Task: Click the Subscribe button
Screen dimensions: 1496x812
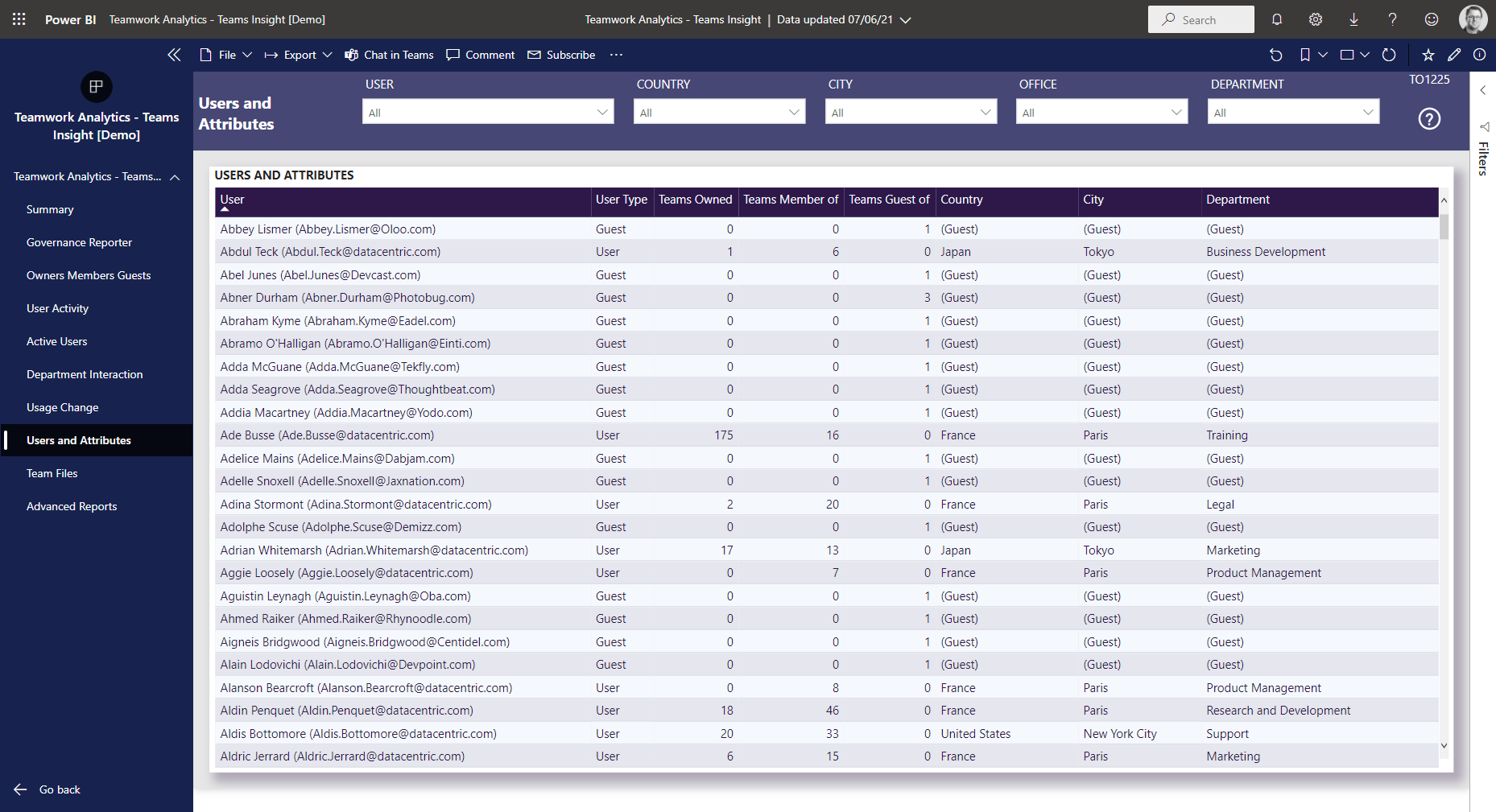Action: 561,55
